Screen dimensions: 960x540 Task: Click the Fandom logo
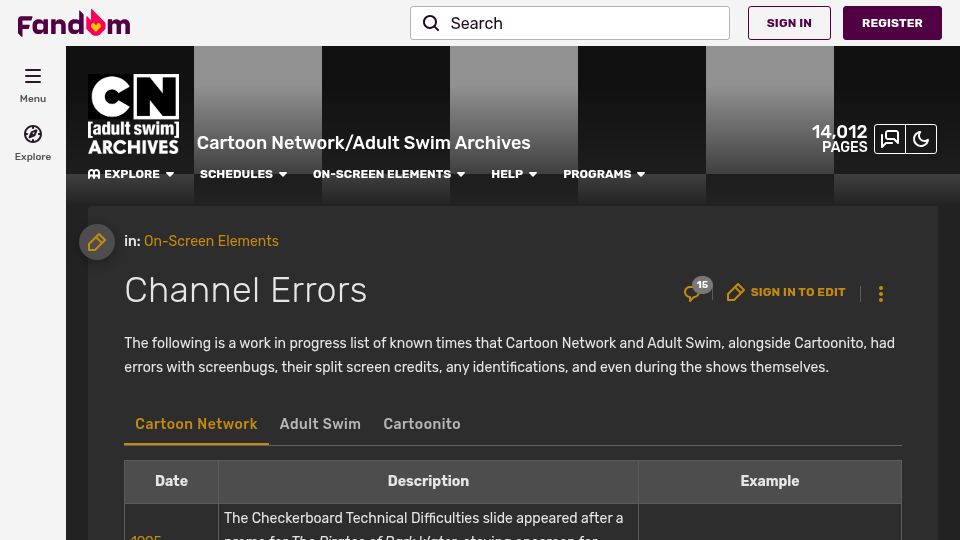(x=73, y=23)
